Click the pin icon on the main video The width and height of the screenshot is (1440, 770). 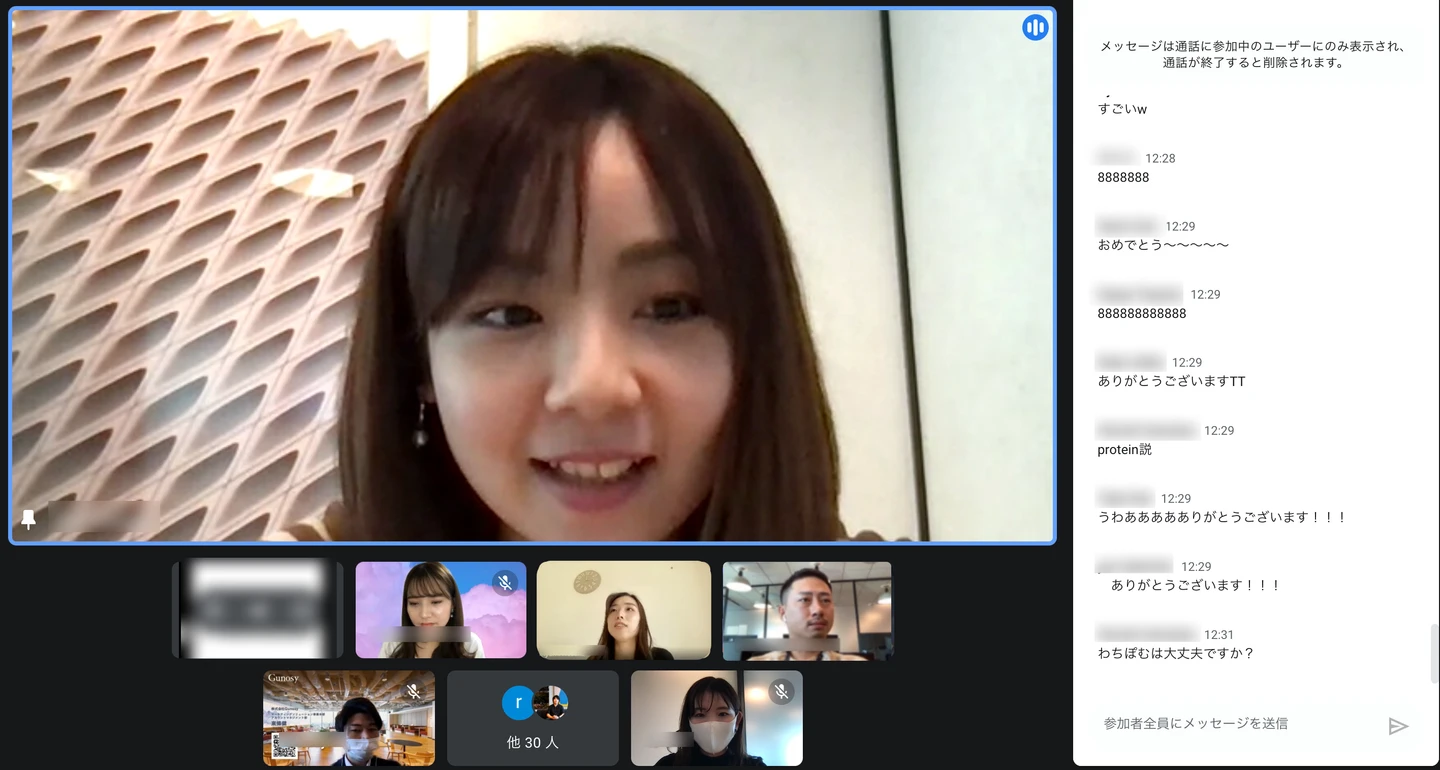click(x=28, y=519)
